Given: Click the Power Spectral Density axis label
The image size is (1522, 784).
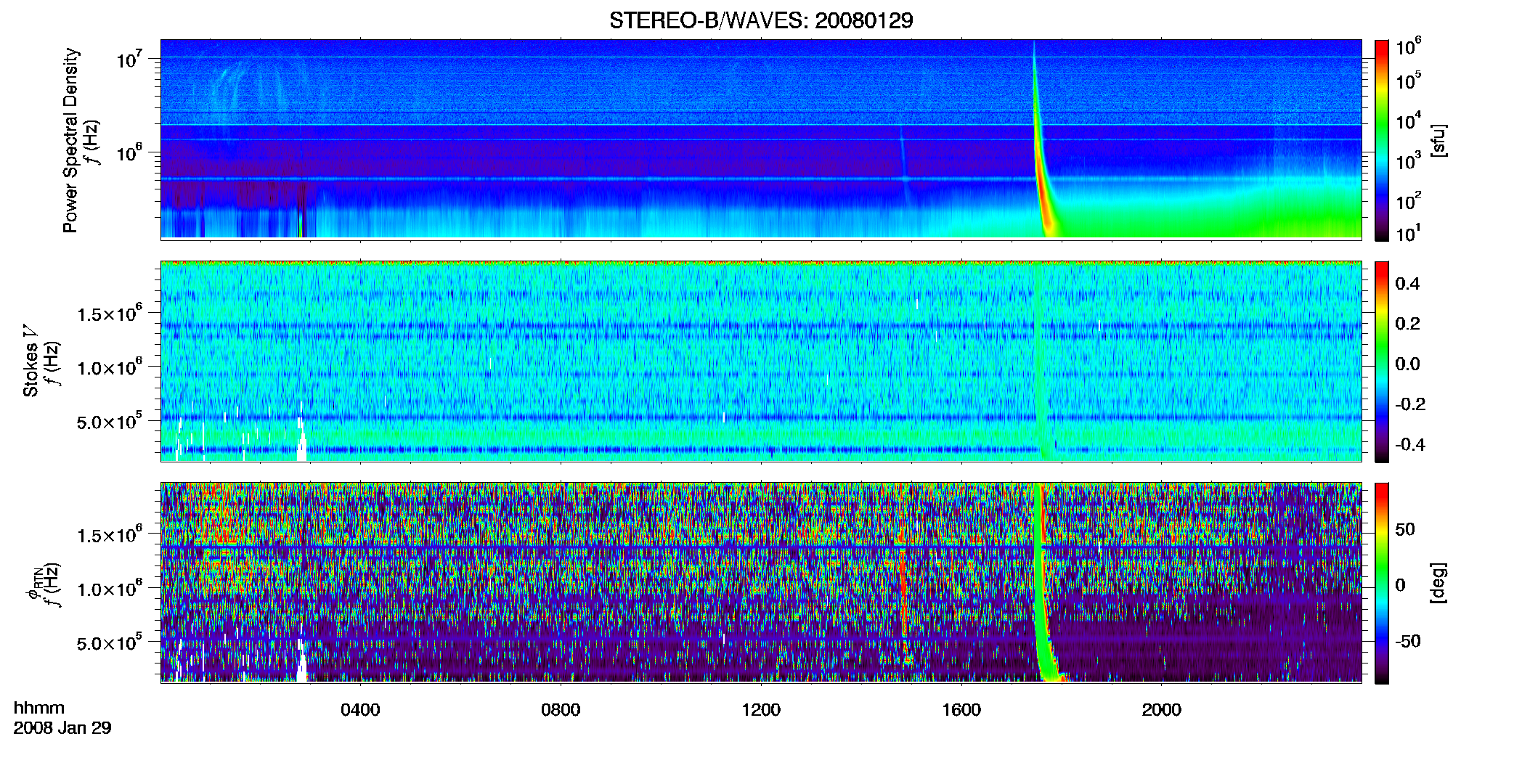Looking at the screenshot, I should [x=70, y=140].
